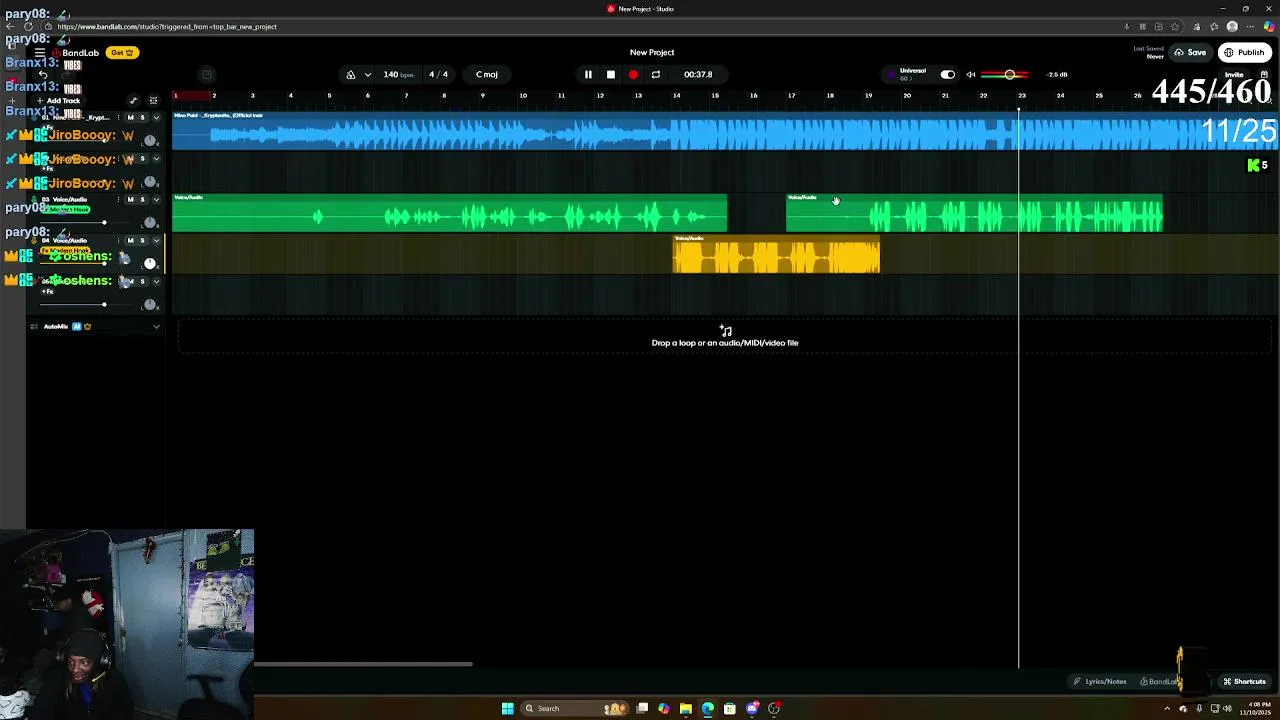Click the pan knob of track 01

(150, 140)
